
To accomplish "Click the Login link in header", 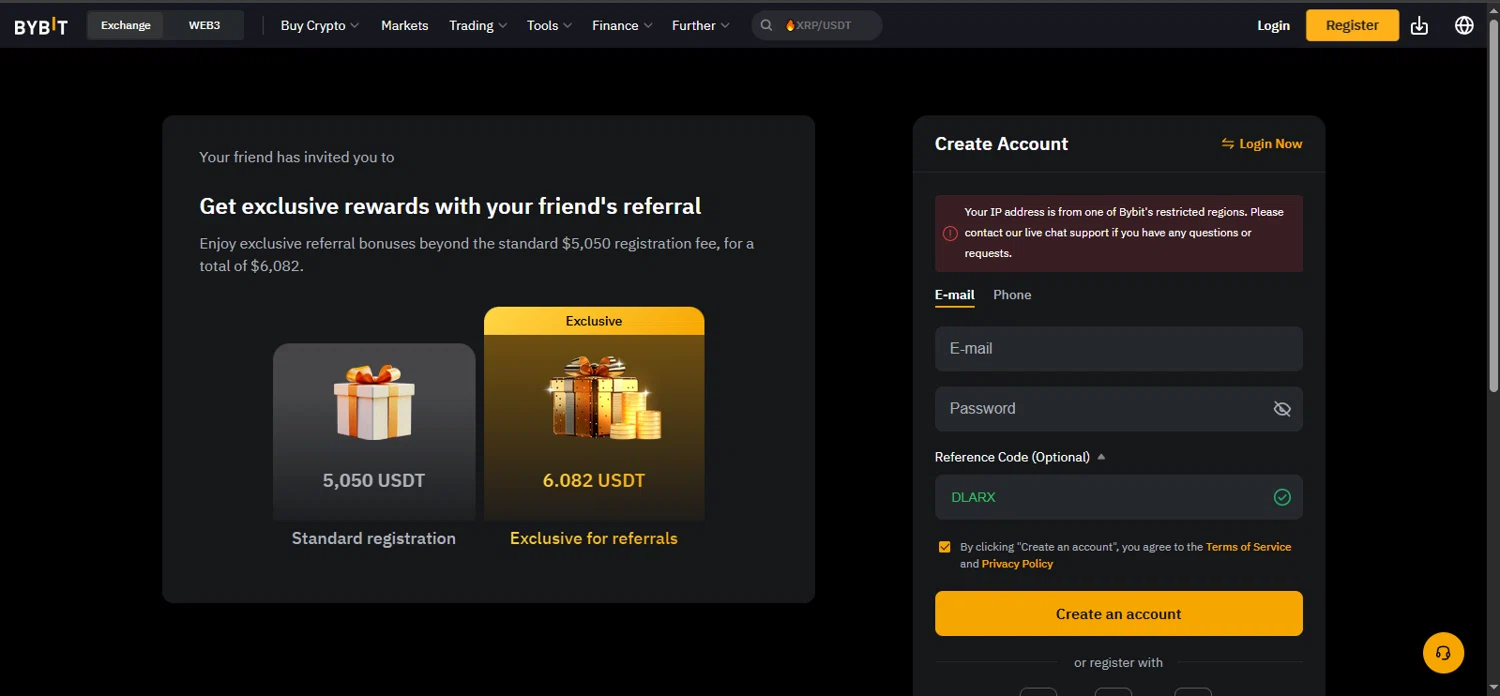I will tap(1273, 26).
